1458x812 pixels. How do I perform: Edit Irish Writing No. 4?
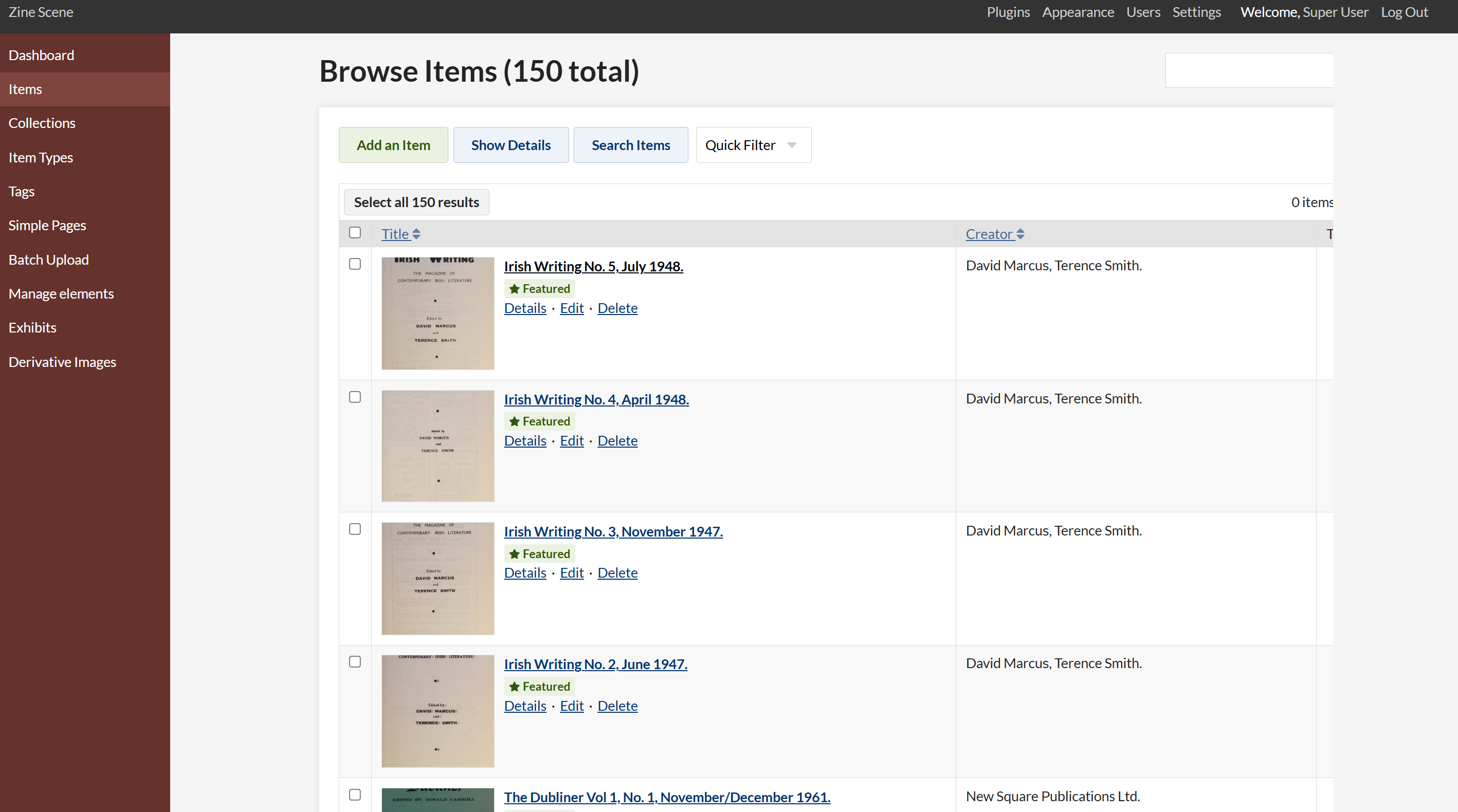(572, 441)
